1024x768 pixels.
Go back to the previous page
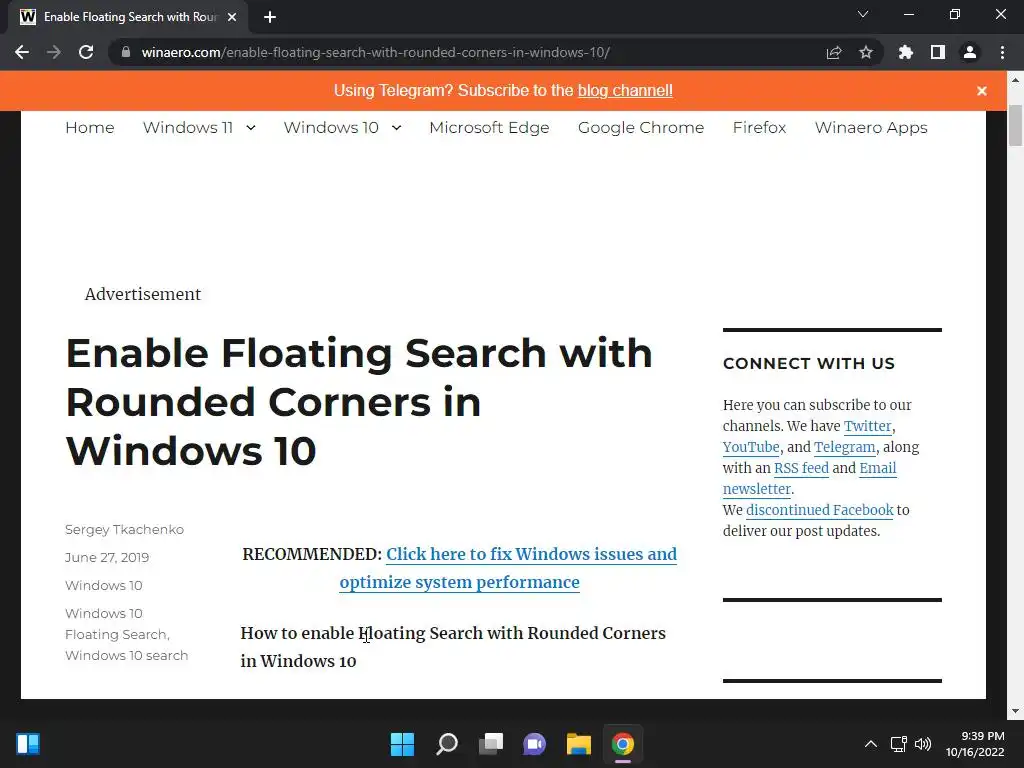22,52
